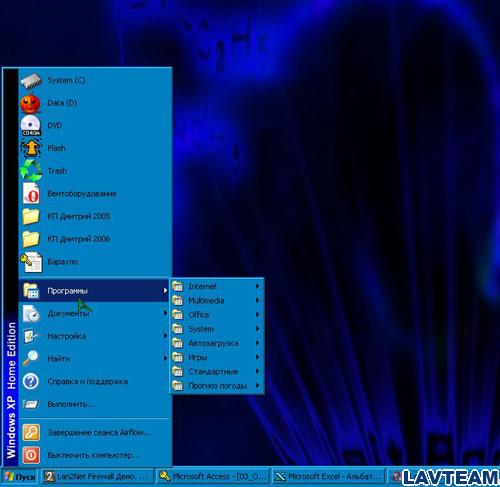Click the Прогноз погоды label text
500x487 pixels.
pos(218,386)
